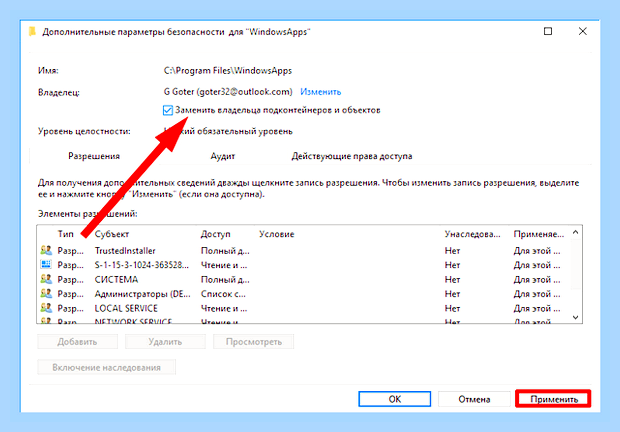Sort by the Тип column header
Image resolution: width=620 pixels, height=432 pixels.
click(x=65, y=234)
